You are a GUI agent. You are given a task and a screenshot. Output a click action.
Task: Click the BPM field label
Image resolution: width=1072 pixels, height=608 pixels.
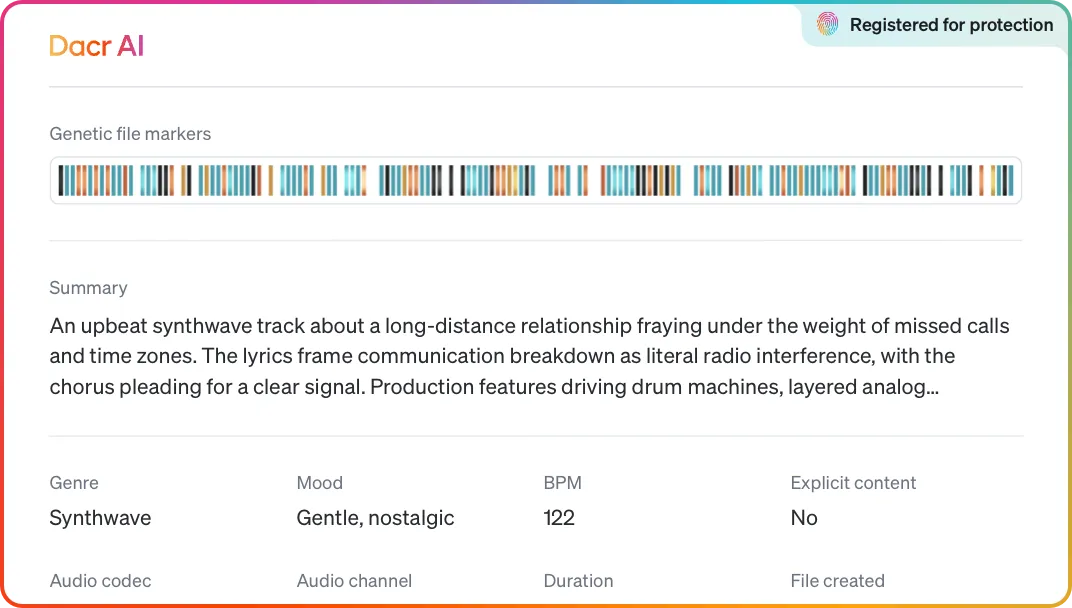(563, 483)
